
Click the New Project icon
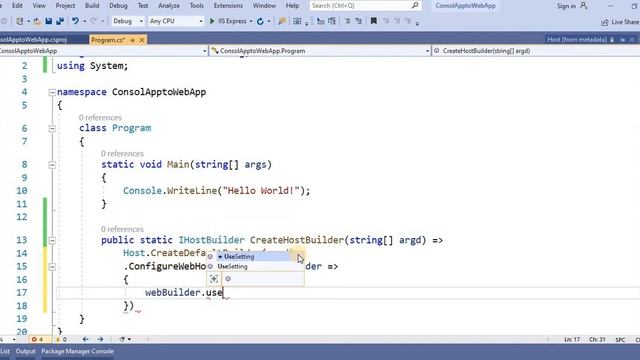click(x=20, y=21)
